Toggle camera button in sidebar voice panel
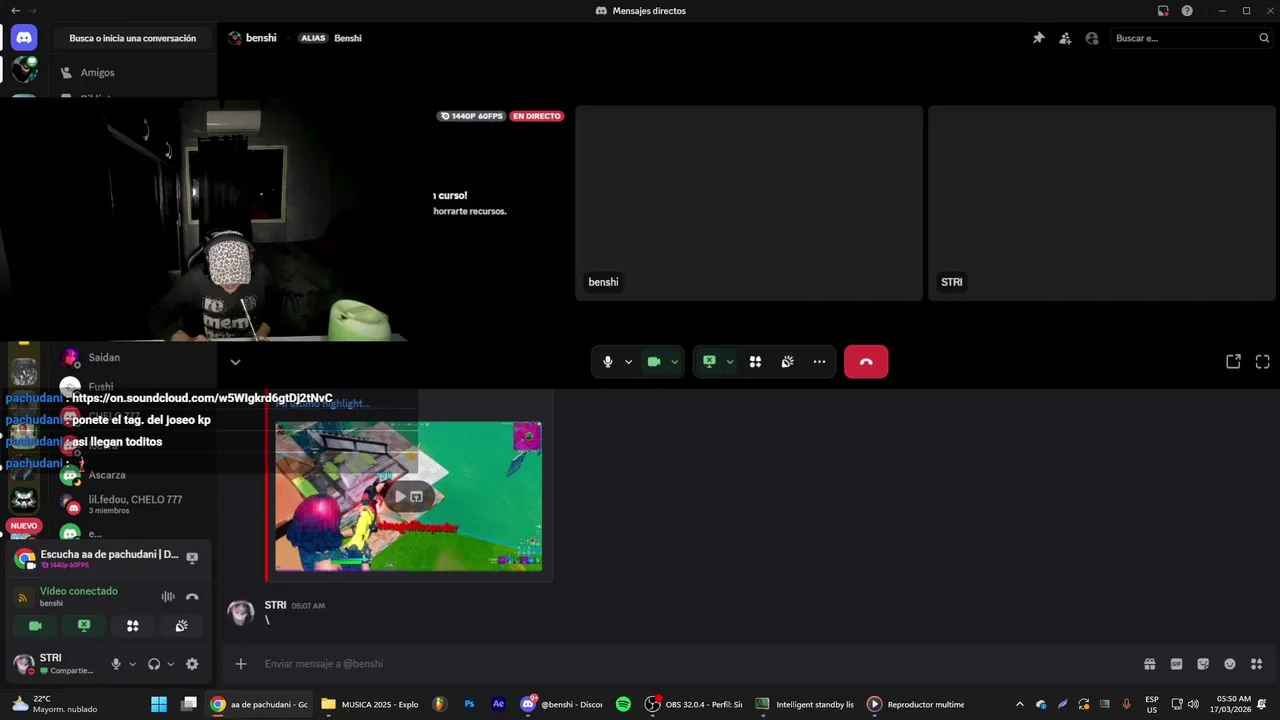The image size is (1280, 720). 35,626
